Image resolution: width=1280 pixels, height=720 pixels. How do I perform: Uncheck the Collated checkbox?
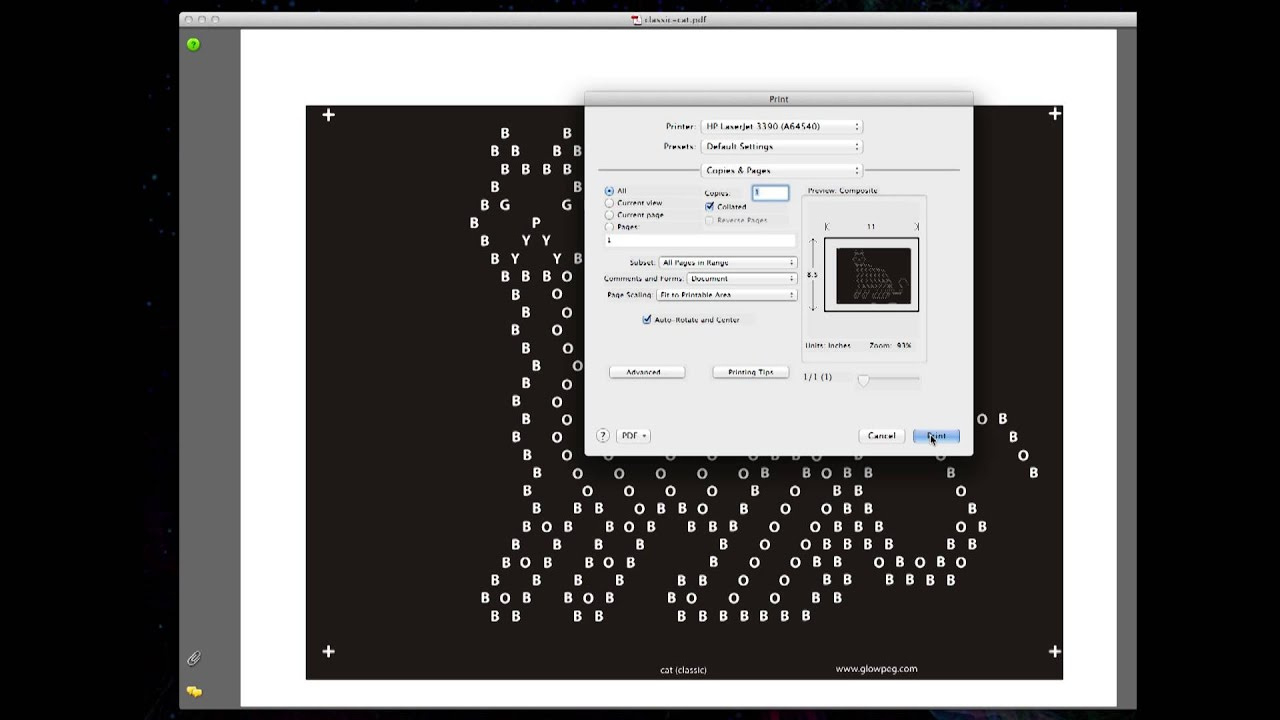tap(710, 206)
